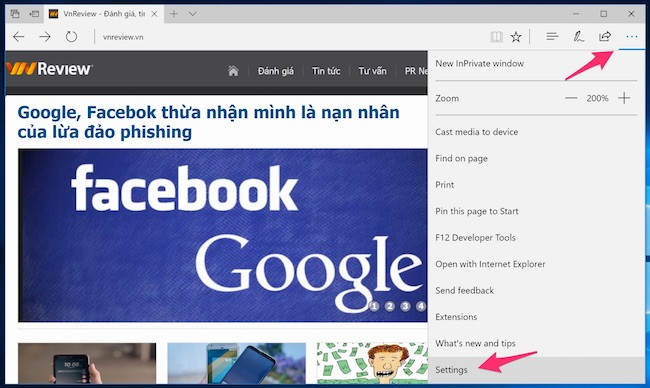Image resolution: width=650 pixels, height=388 pixels.
Task: Open the tabs-set-aside icon
Action: [15, 14]
